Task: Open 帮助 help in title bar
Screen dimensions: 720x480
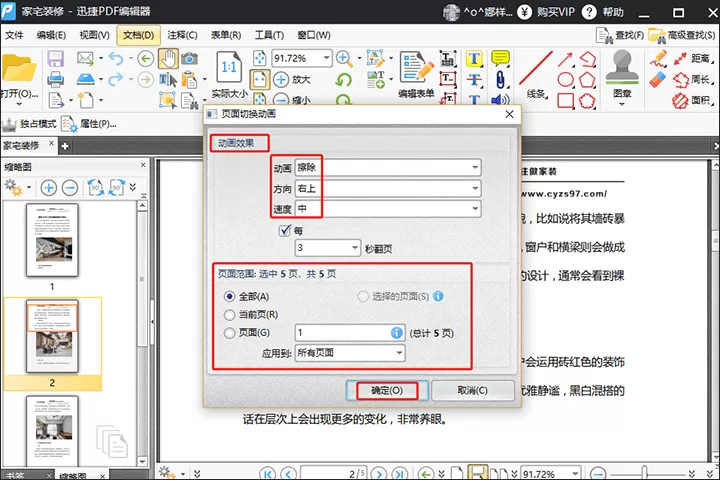Action: coord(603,11)
